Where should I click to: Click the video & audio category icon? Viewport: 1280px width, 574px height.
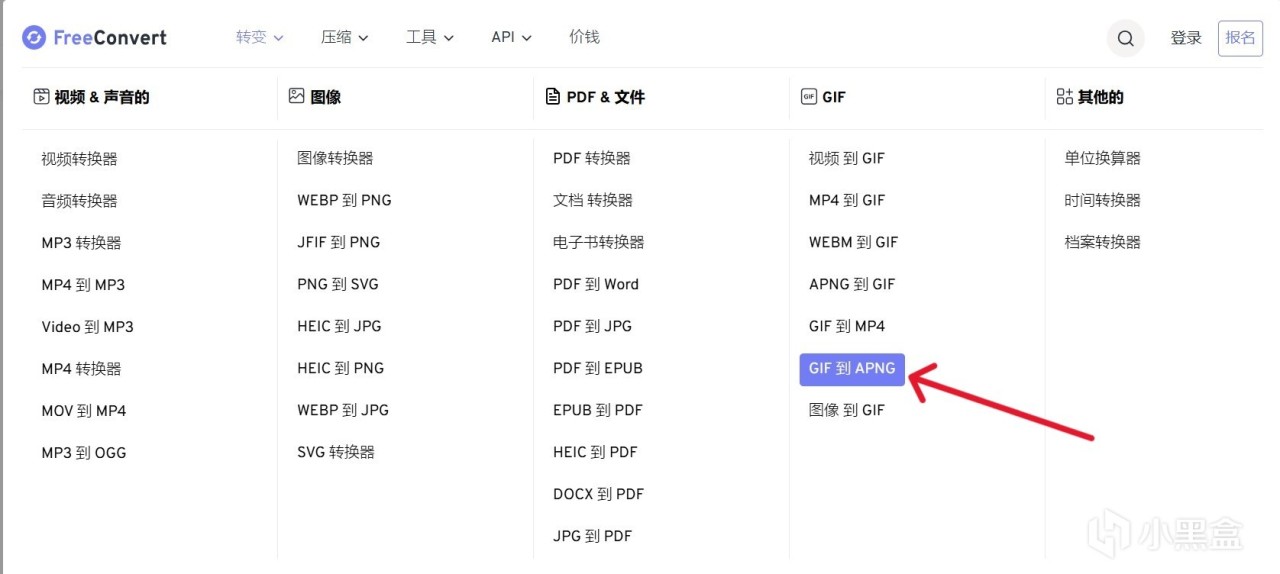tap(41, 97)
